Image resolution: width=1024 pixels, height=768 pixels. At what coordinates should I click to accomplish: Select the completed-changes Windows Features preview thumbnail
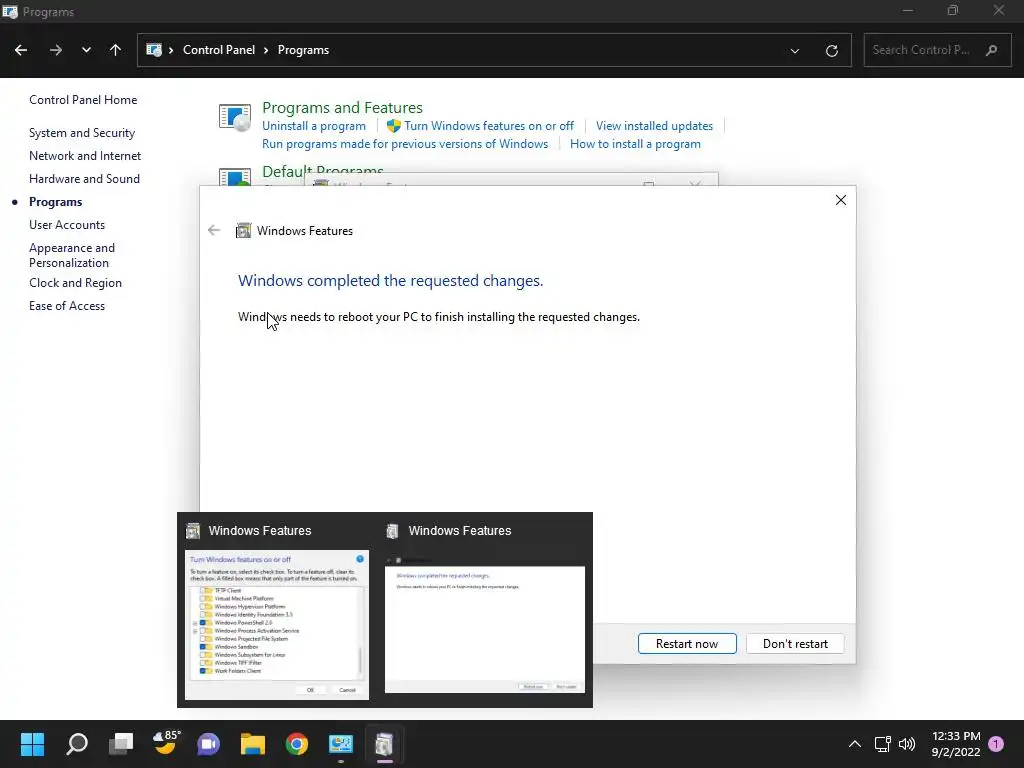(x=485, y=625)
